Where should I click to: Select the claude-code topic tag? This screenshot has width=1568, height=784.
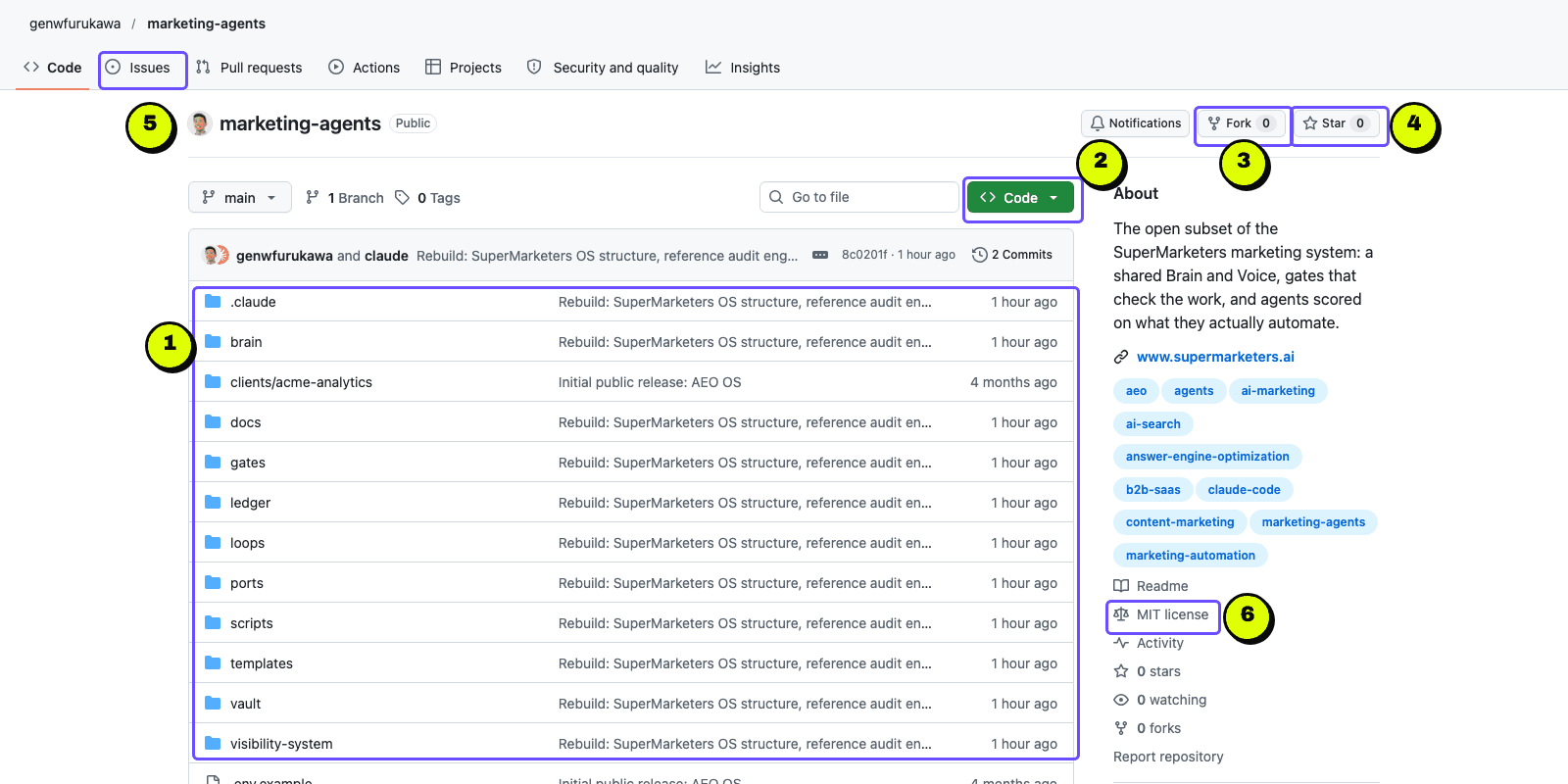[1244, 490]
